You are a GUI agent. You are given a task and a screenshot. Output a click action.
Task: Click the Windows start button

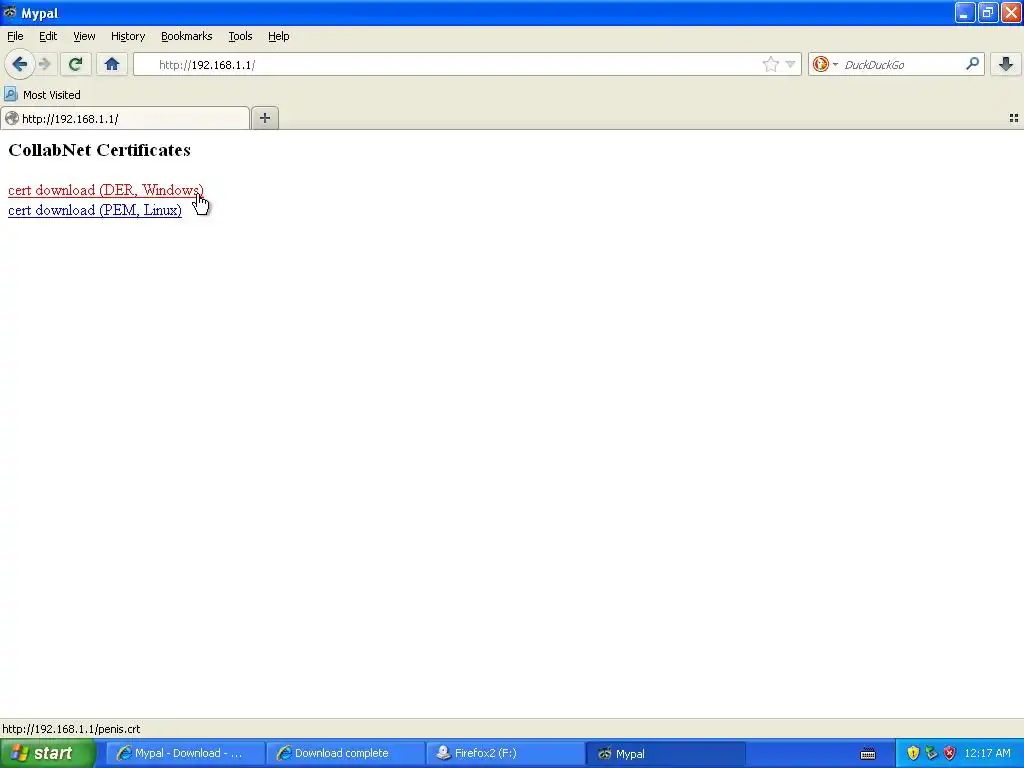tap(47, 753)
